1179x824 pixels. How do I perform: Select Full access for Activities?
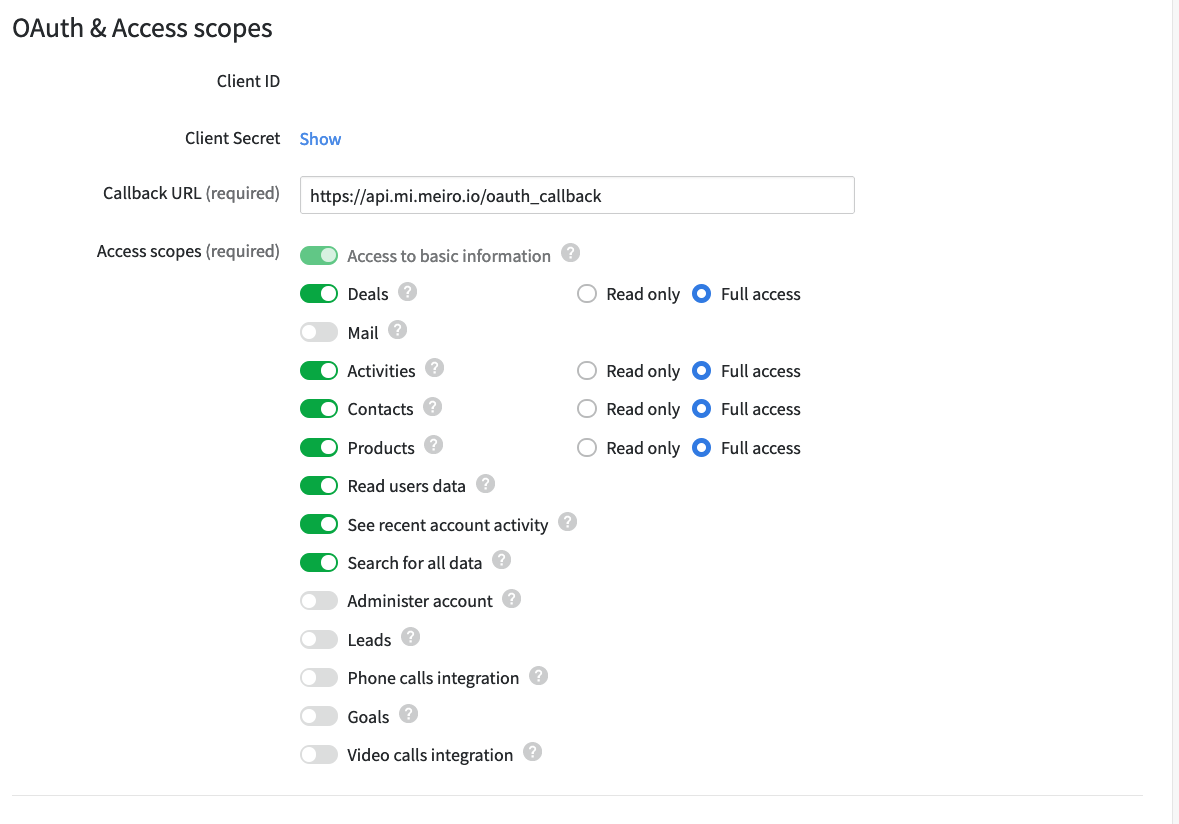(x=702, y=371)
